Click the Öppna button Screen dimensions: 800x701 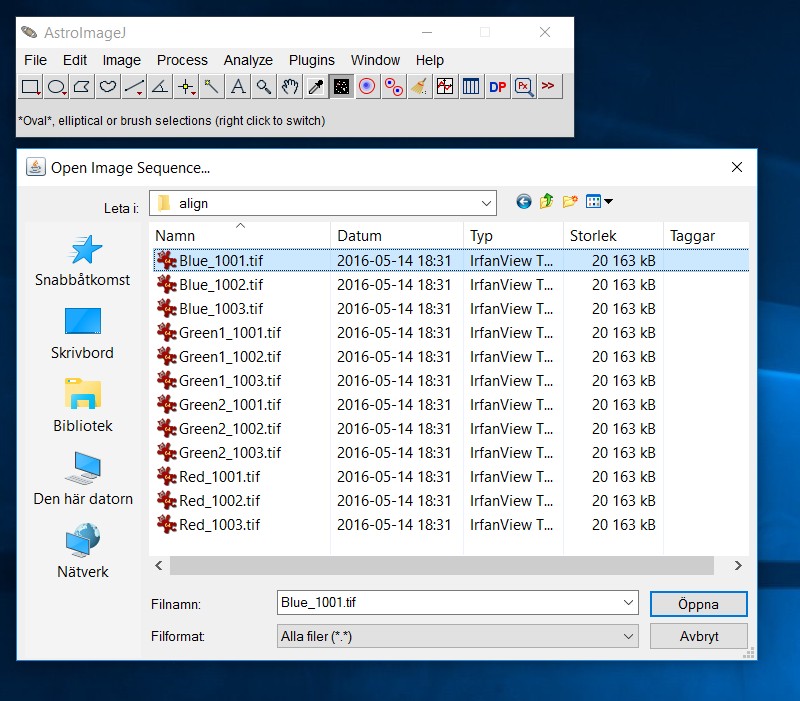[x=698, y=604]
